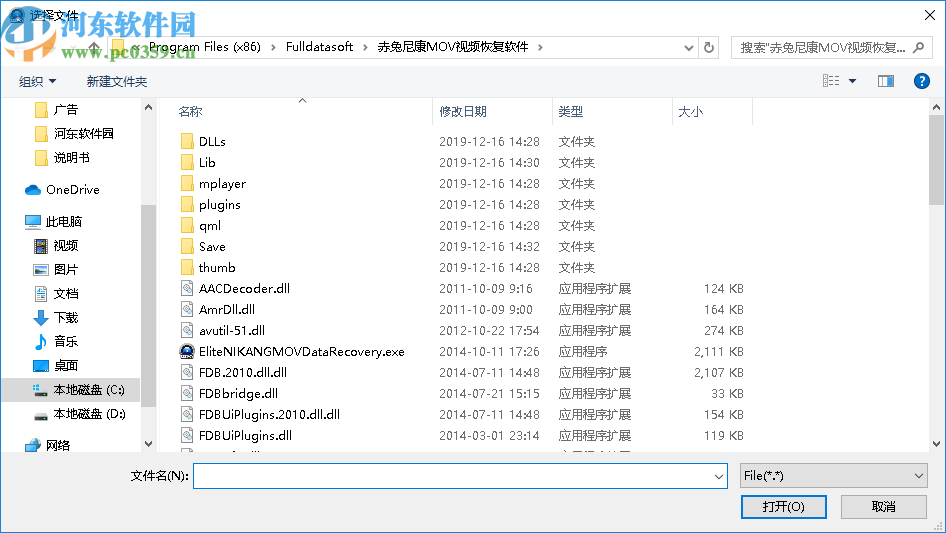Expand the address bar history dropdown
Screen dimensions: 946x533
[688, 48]
